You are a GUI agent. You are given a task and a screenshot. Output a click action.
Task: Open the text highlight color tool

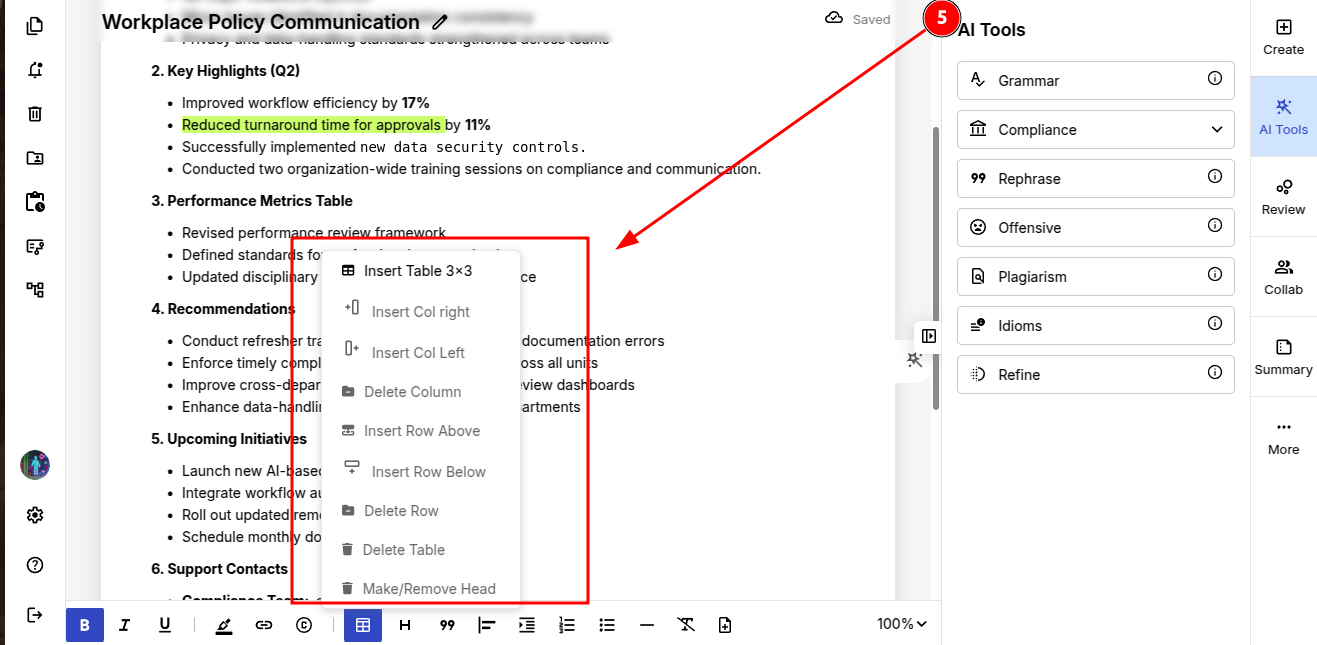coord(224,624)
